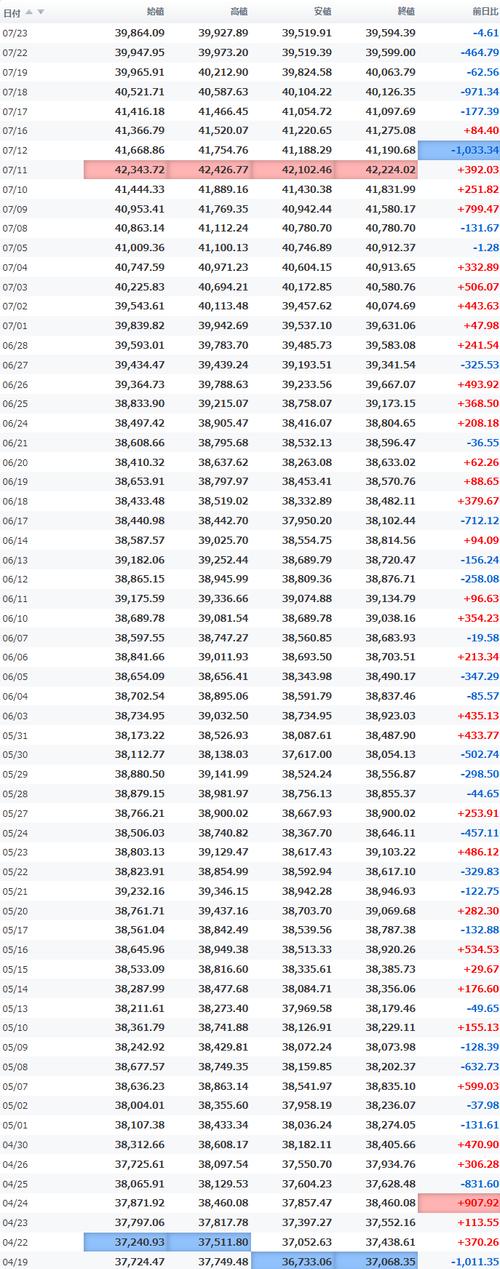500x1269 pixels.
Task: Select the -1.28 change for 07/05
Action: coord(486,248)
